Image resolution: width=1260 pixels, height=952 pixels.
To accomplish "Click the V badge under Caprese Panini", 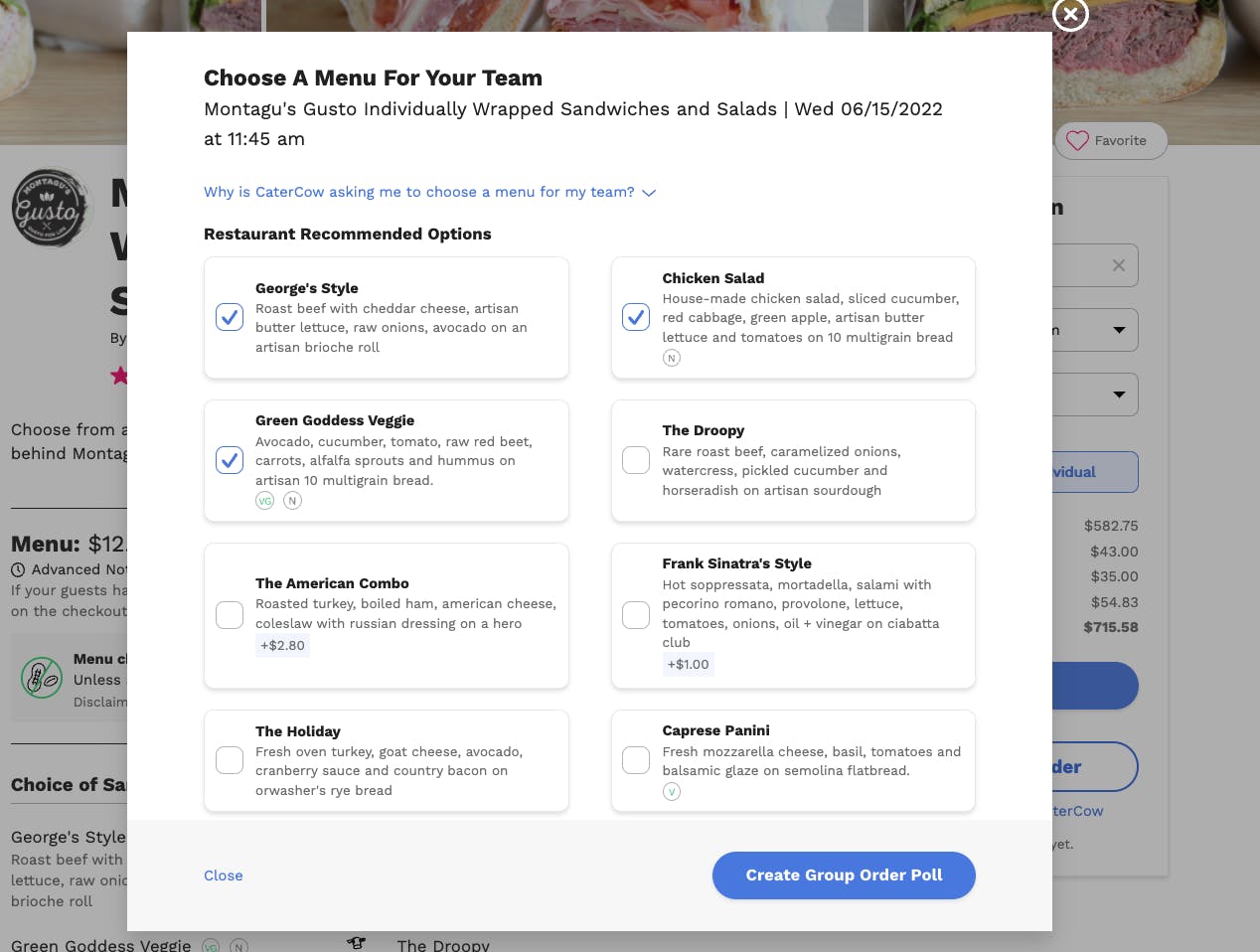I will click(672, 792).
